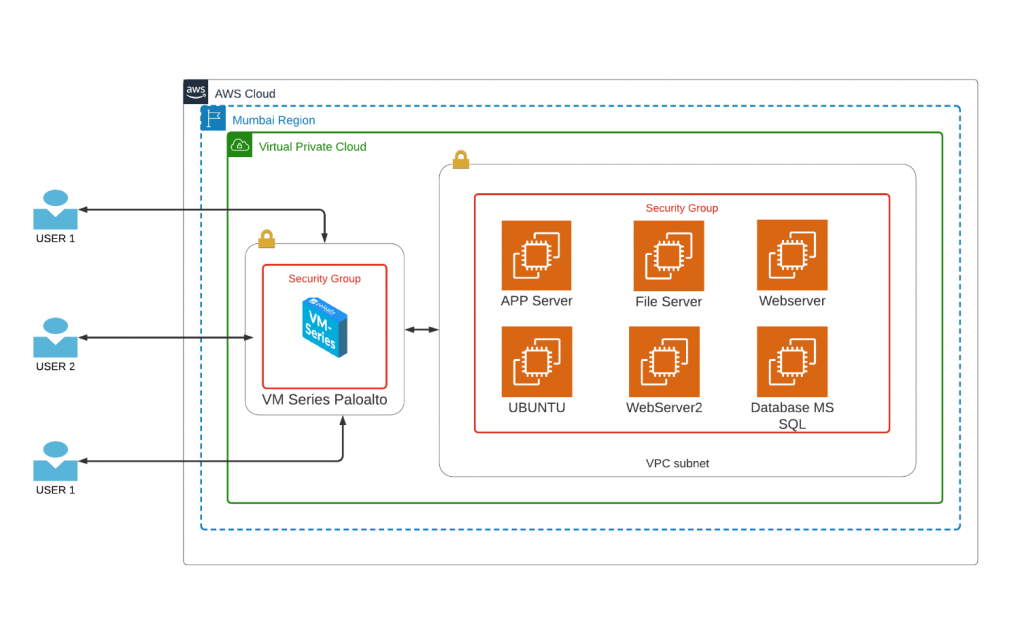The width and height of the screenshot is (1024, 631).
Task: Click the Virtual Private Cloud label
Action: click(x=312, y=147)
